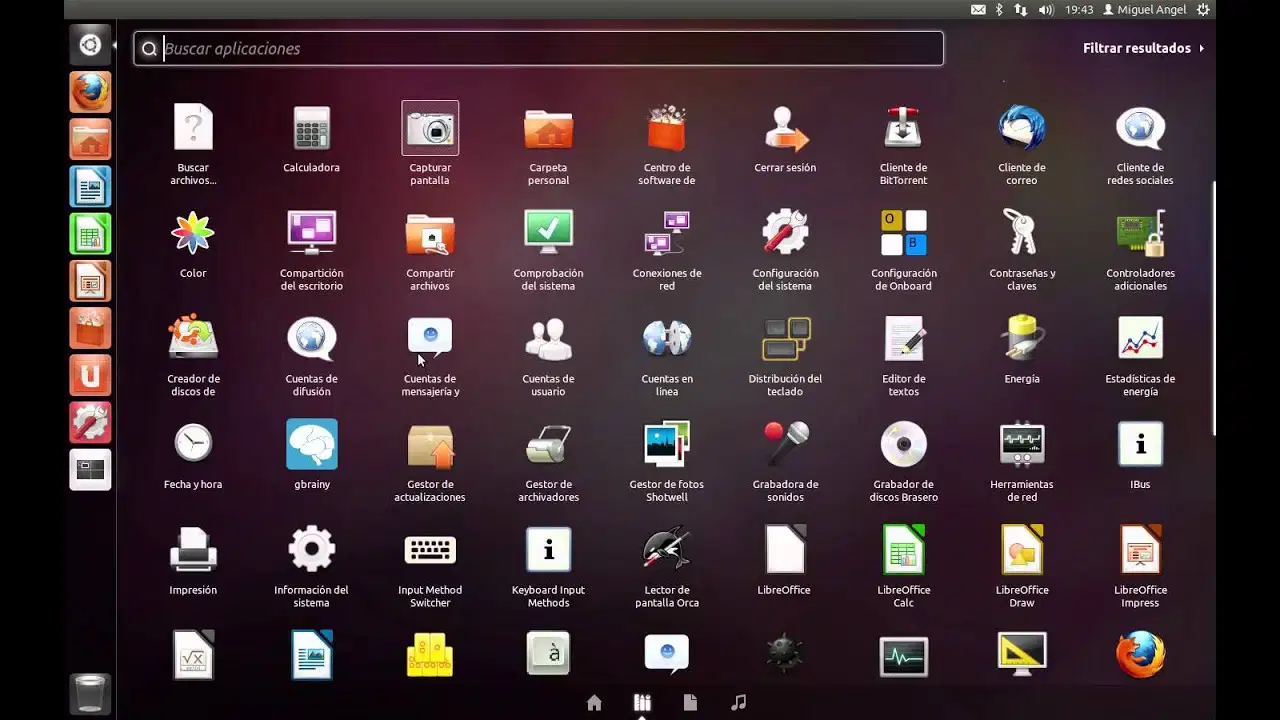The width and height of the screenshot is (1280, 720).
Task: Select the Applications lens tab
Action: (642, 702)
